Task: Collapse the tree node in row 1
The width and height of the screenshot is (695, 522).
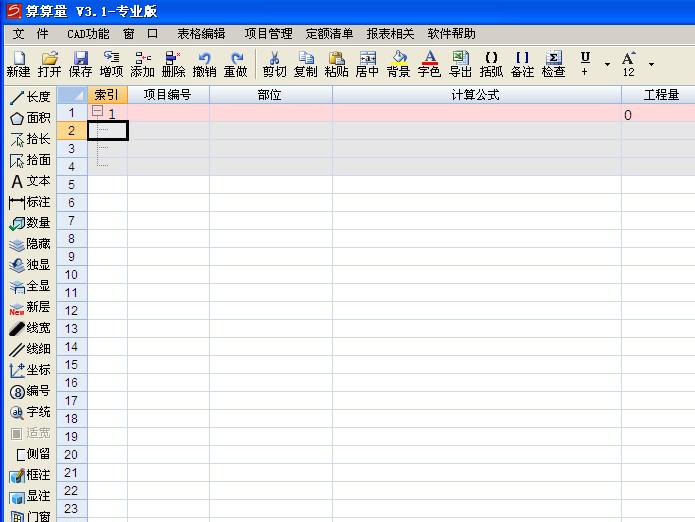Action: pos(97,112)
